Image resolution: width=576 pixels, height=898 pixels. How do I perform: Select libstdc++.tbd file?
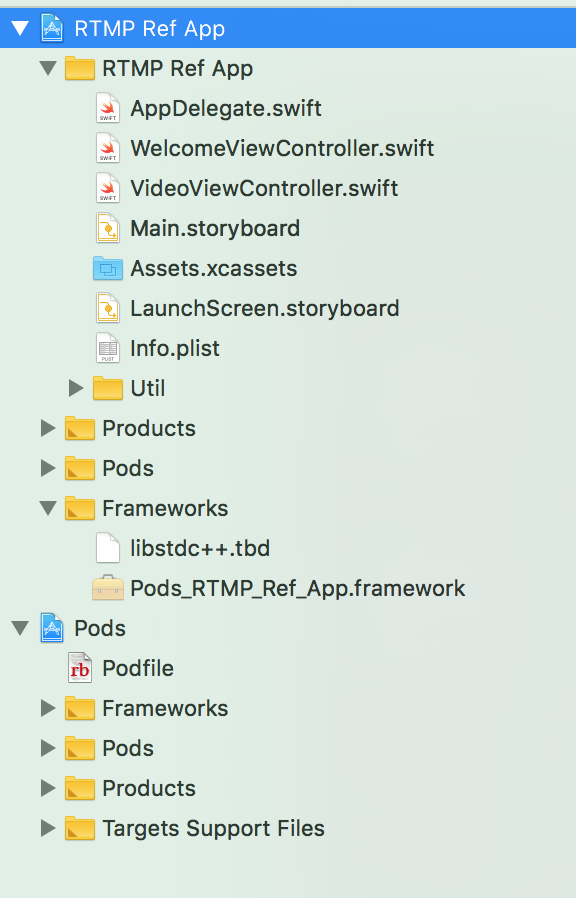tap(200, 549)
